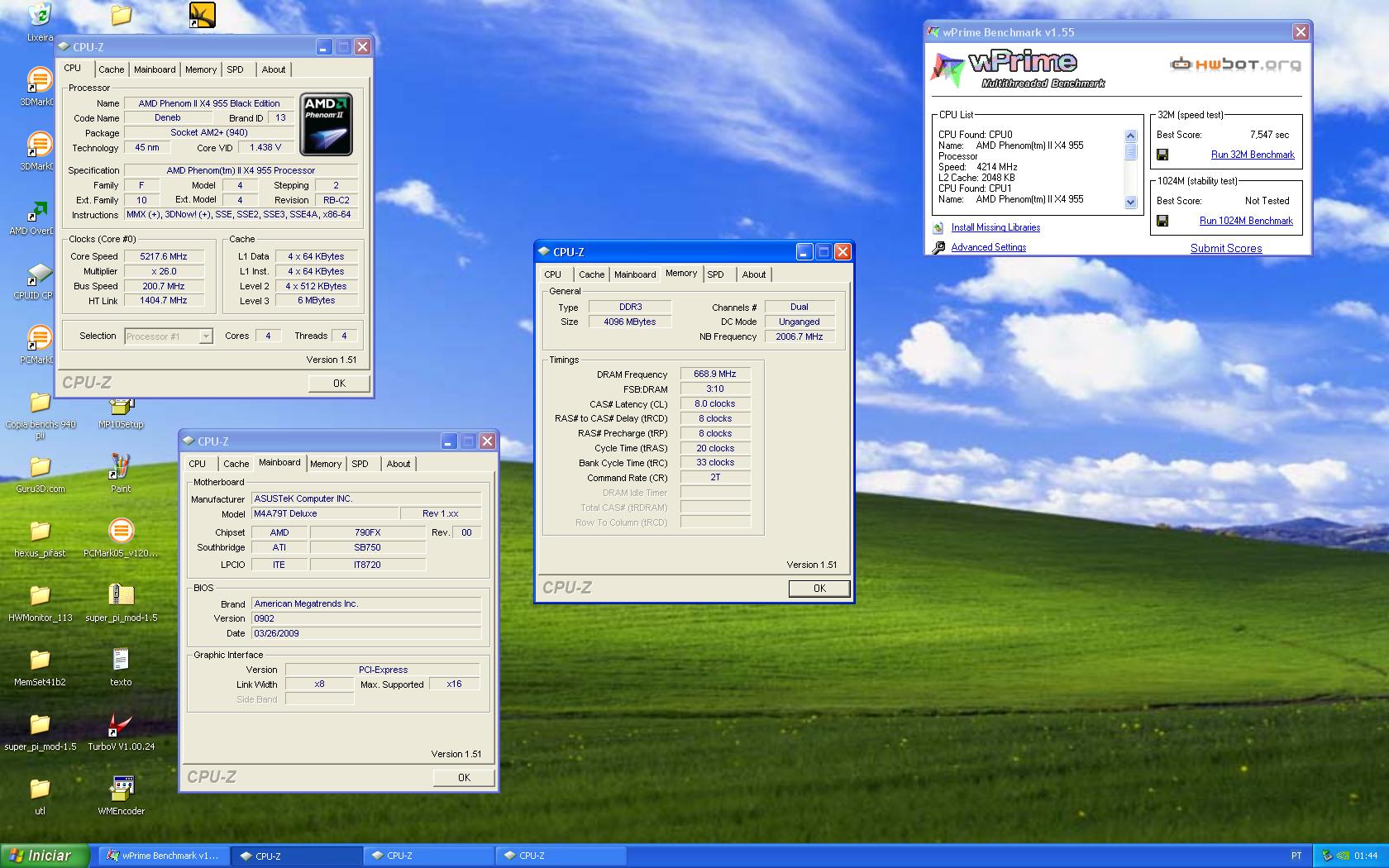
Task: Click OK in the CPU-Z Memory window
Action: 819,589
